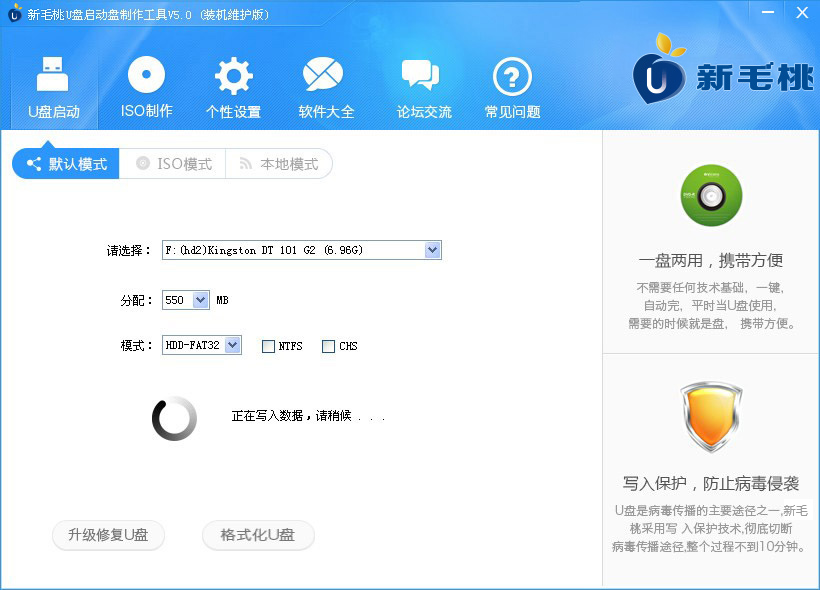The image size is (820, 590).
Task: Switch to 本地模式 tab
Action: pyautogui.click(x=285, y=164)
